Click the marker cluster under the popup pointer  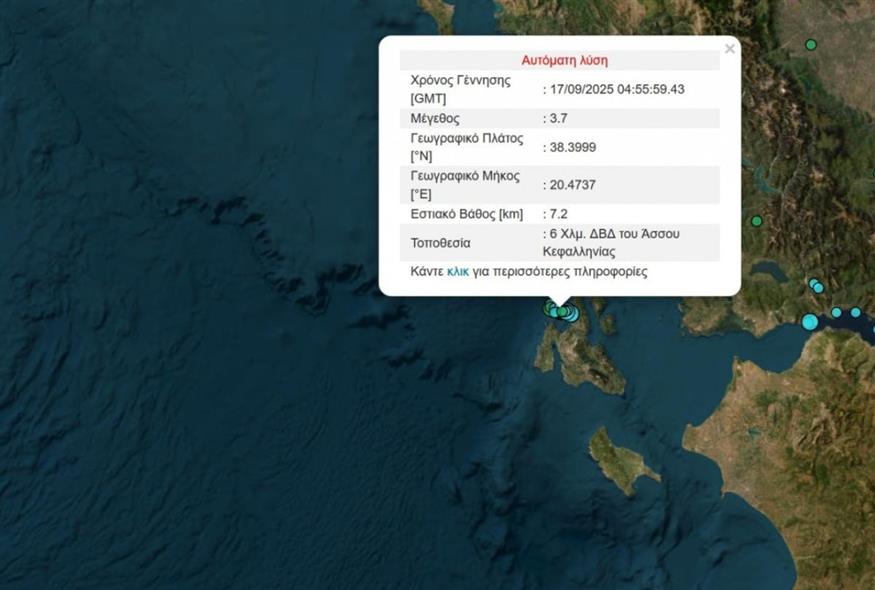coord(562,312)
